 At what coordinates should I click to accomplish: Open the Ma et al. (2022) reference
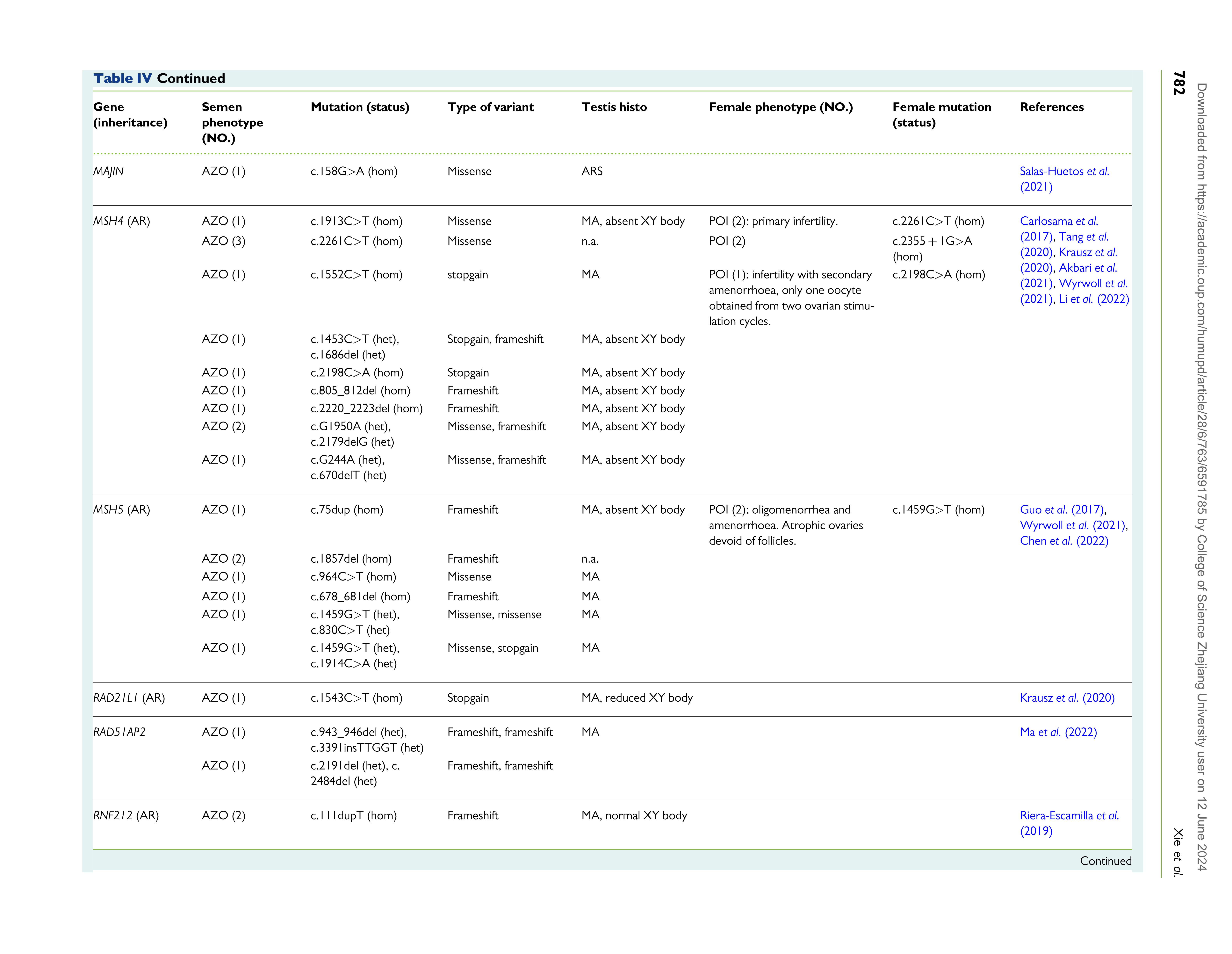tap(1058, 732)
